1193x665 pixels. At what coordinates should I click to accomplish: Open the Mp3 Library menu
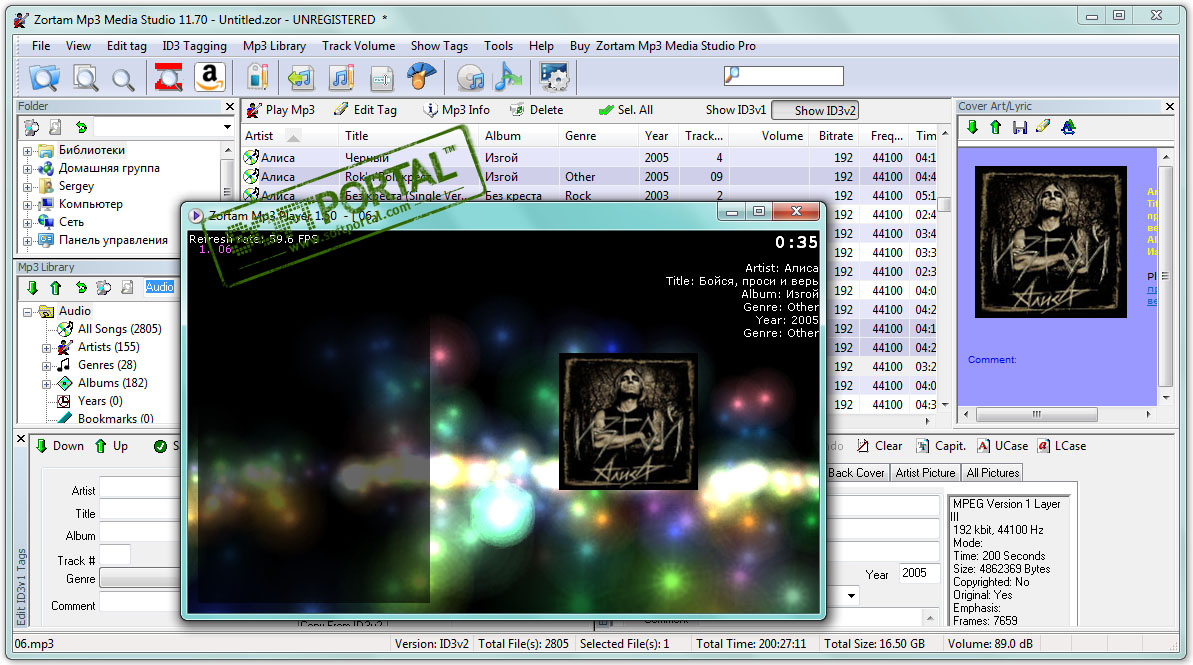pos(275,46)
